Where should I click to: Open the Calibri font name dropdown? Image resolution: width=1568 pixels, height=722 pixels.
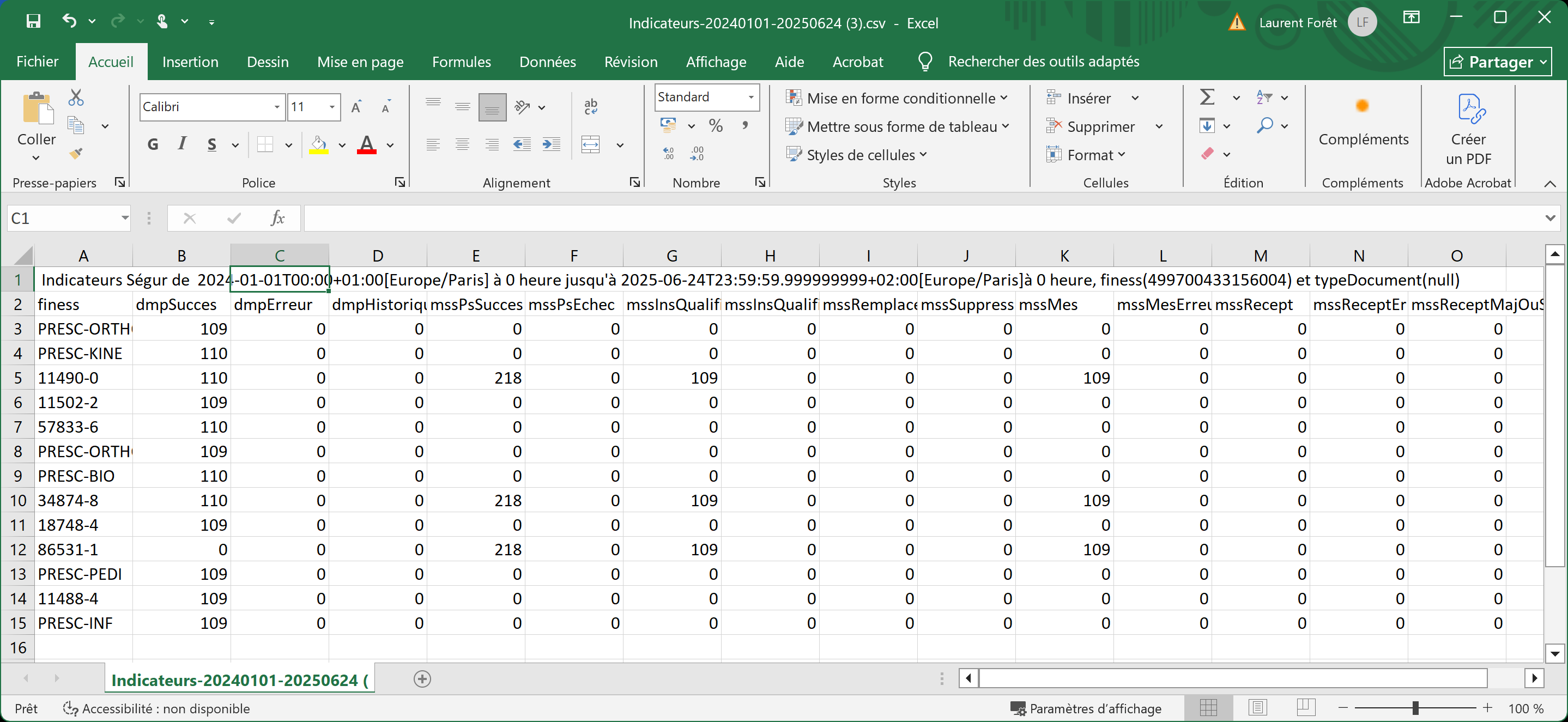(276, 107)
